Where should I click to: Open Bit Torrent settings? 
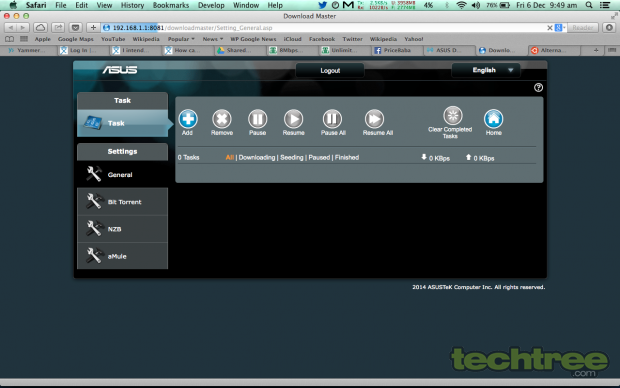[122, 202]
